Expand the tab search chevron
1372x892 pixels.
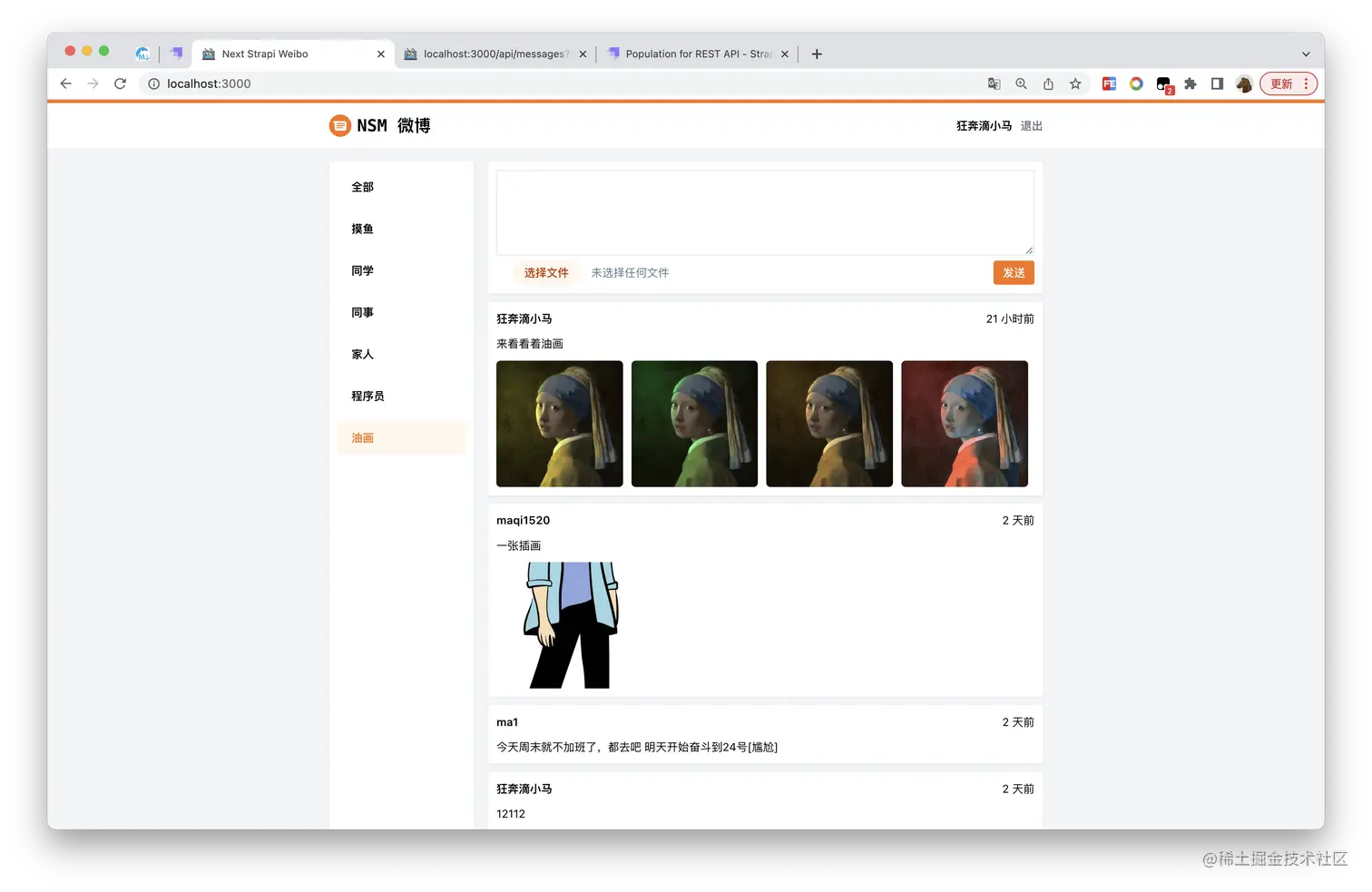(1306, 54)
